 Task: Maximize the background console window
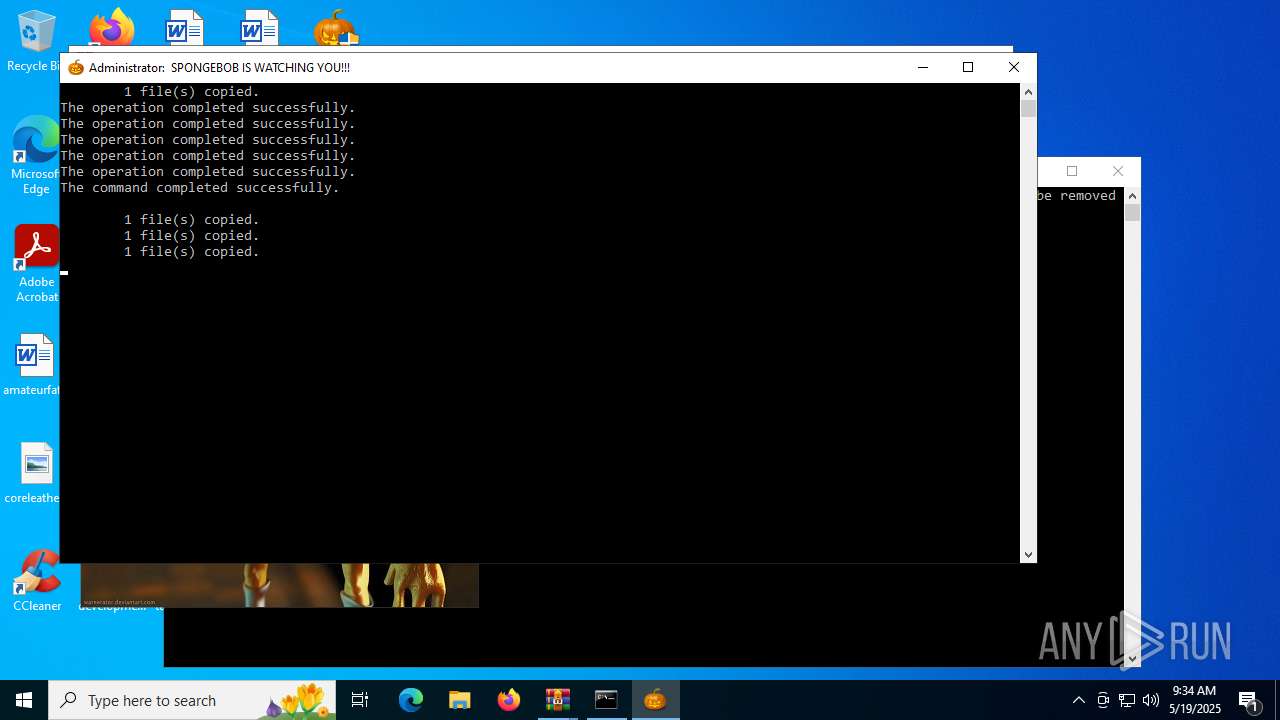pos(1072,171)
